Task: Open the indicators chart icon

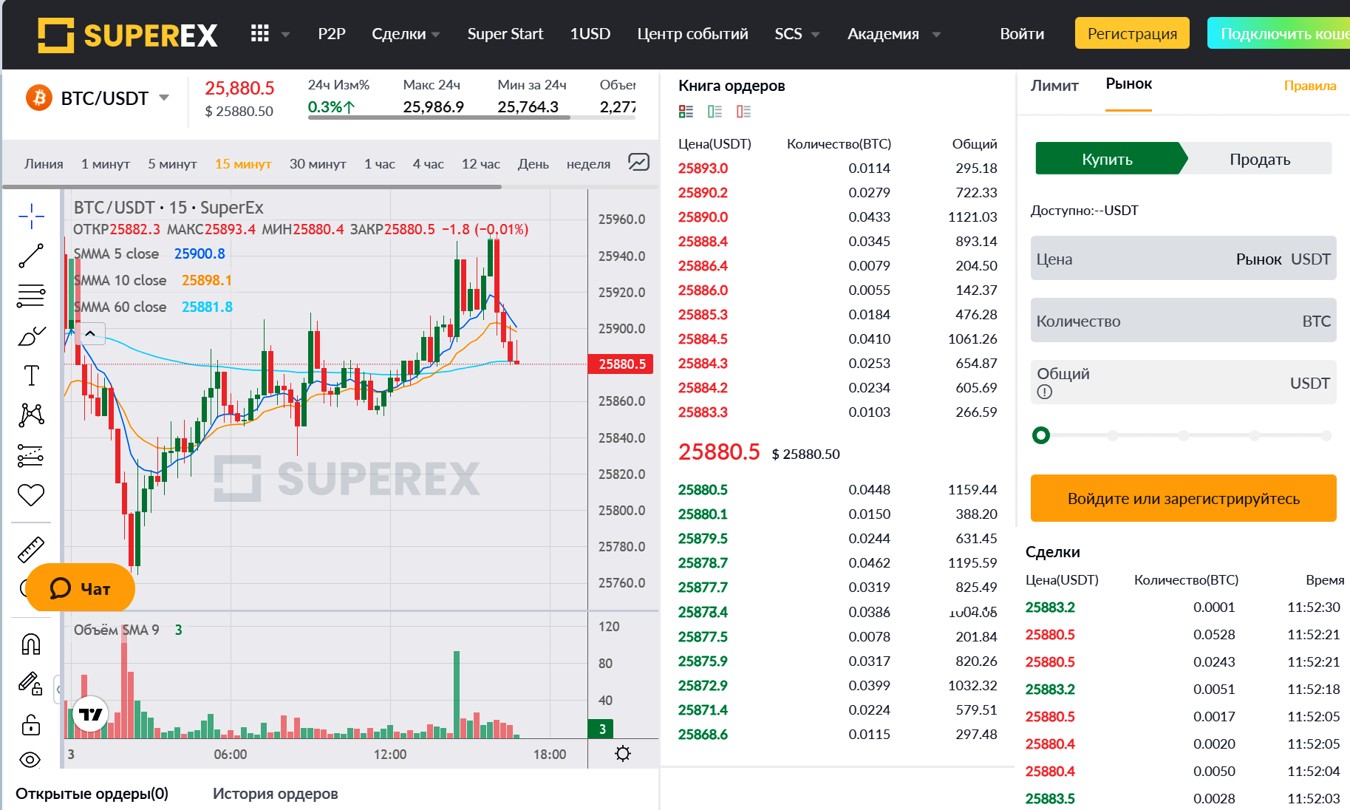Action: (x=638, y=162)
